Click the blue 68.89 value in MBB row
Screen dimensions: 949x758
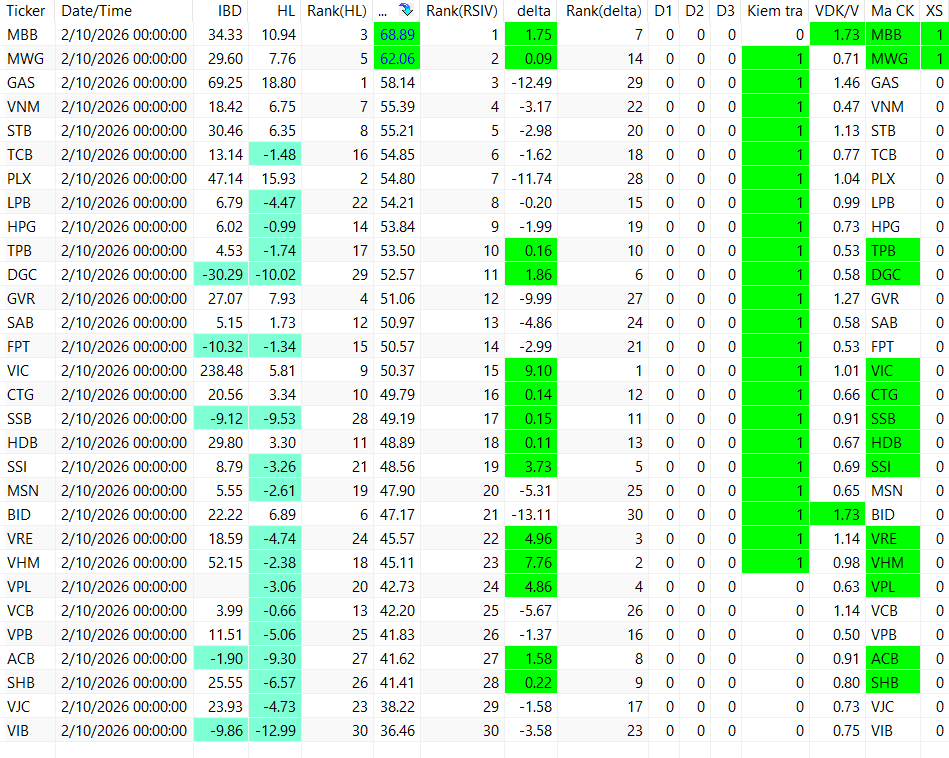point(397,35)
